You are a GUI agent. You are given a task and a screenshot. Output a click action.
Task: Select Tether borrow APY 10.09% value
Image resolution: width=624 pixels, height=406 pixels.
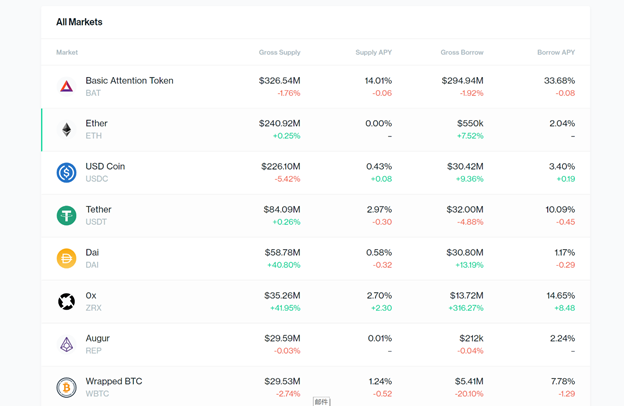point(559,210)
